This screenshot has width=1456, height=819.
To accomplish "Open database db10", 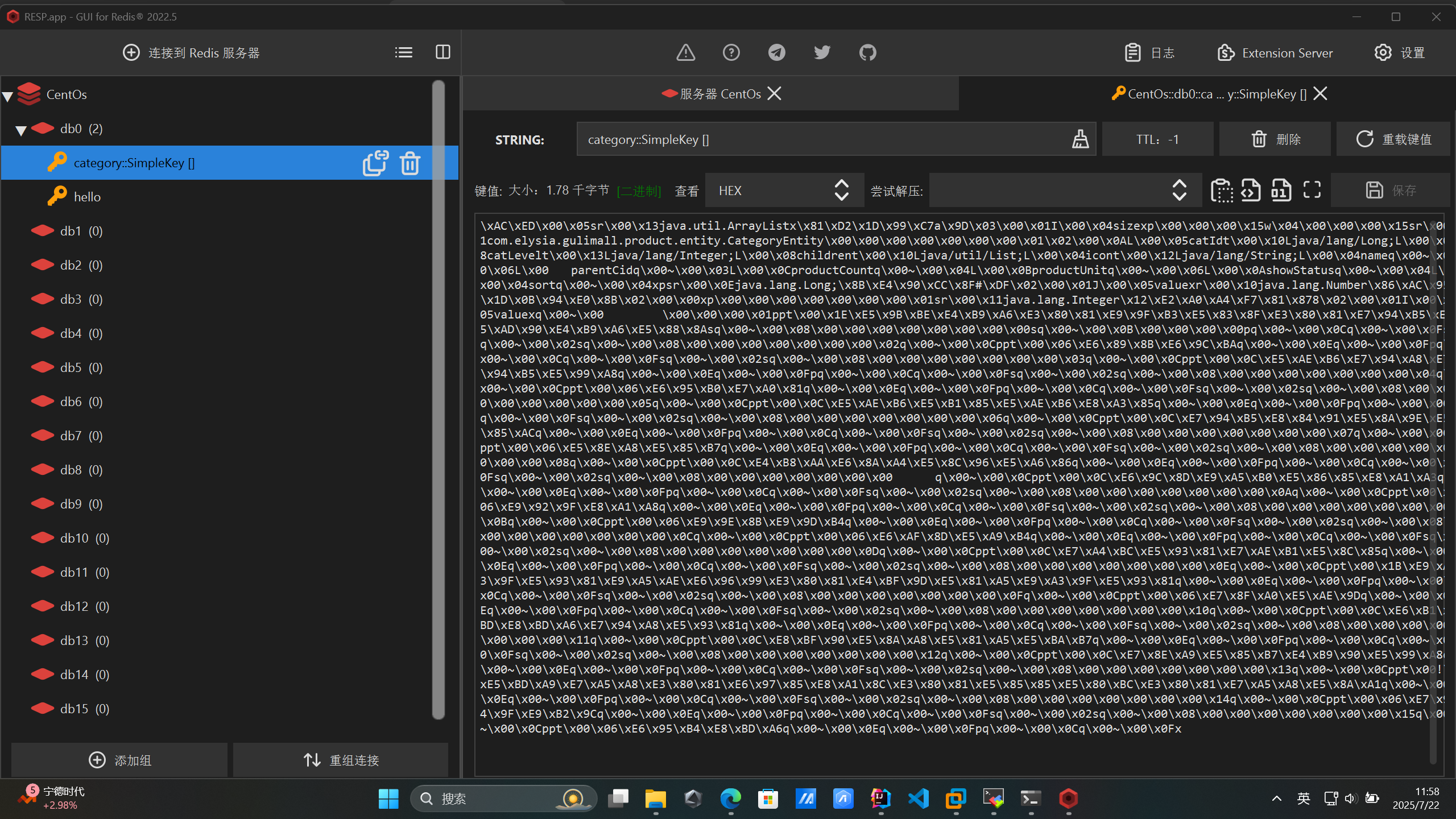I will pyautogui.click(x=85, y=538).
